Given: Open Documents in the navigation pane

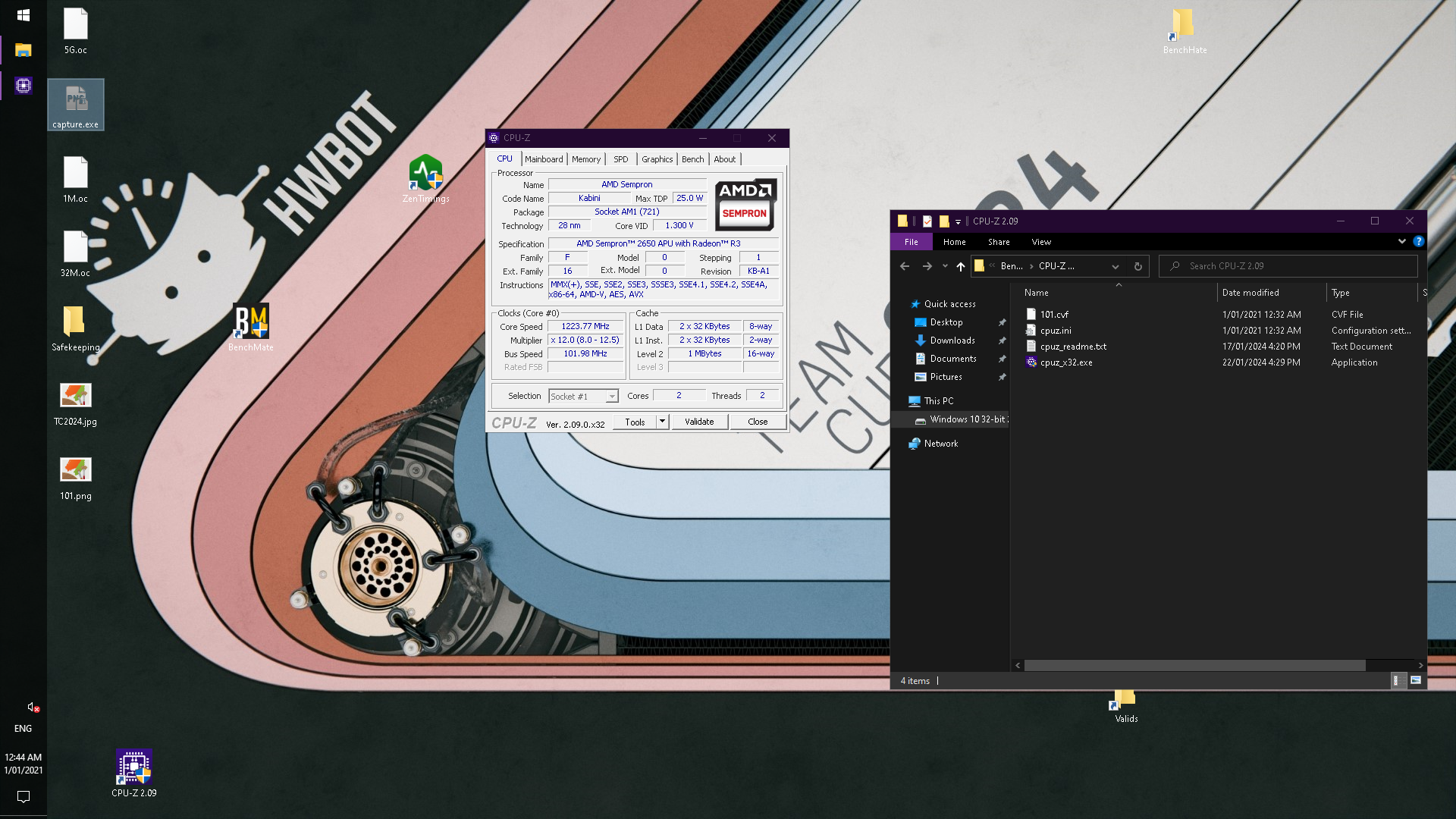Looking at the screenshot, I should point(952,359).
